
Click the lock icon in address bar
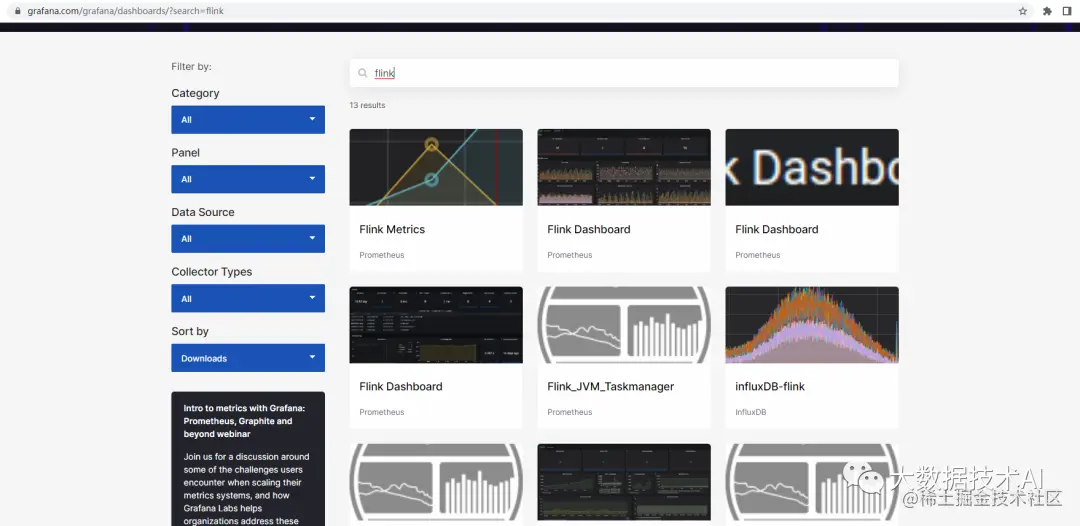click(x=18, y=11)
